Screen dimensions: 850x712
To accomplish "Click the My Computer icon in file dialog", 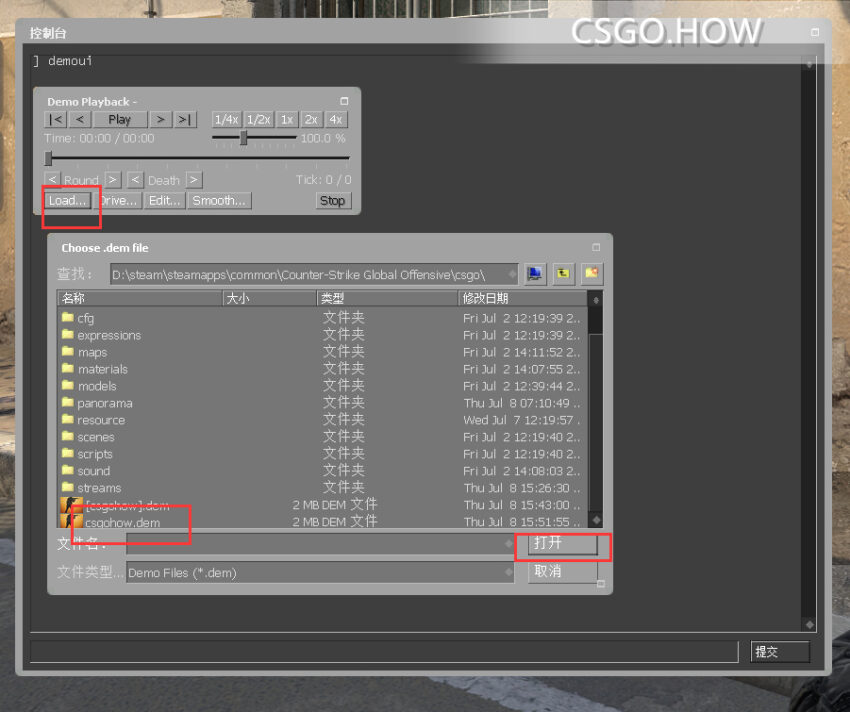I will click(x=536, y=273).
